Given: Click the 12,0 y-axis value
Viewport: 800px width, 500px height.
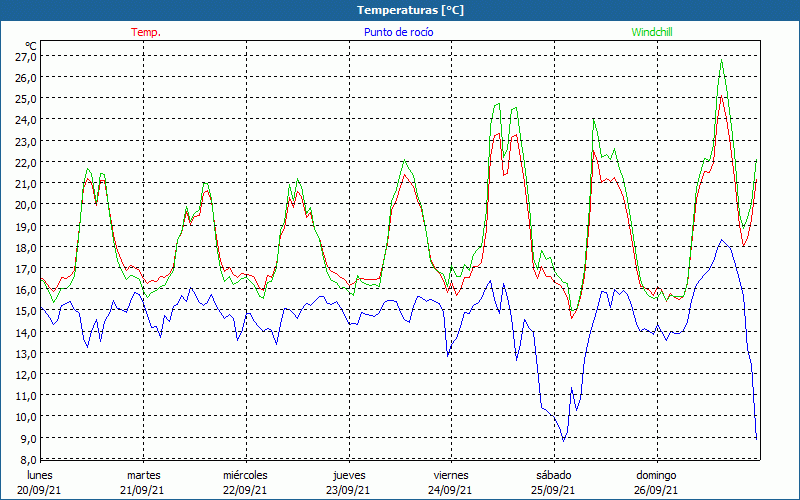Looking at the screenshot, I should [26, 374].
